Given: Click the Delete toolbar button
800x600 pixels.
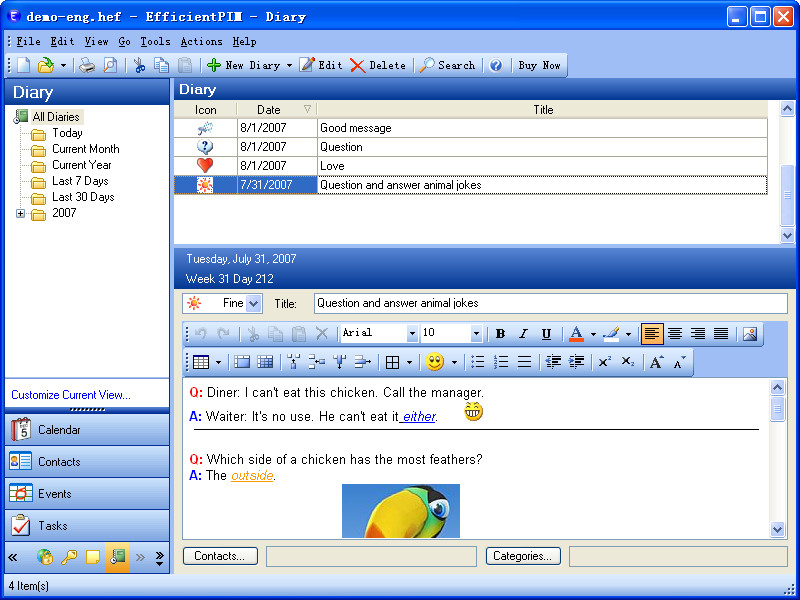Looking at the screenshot, I should (x=378, y=65).
